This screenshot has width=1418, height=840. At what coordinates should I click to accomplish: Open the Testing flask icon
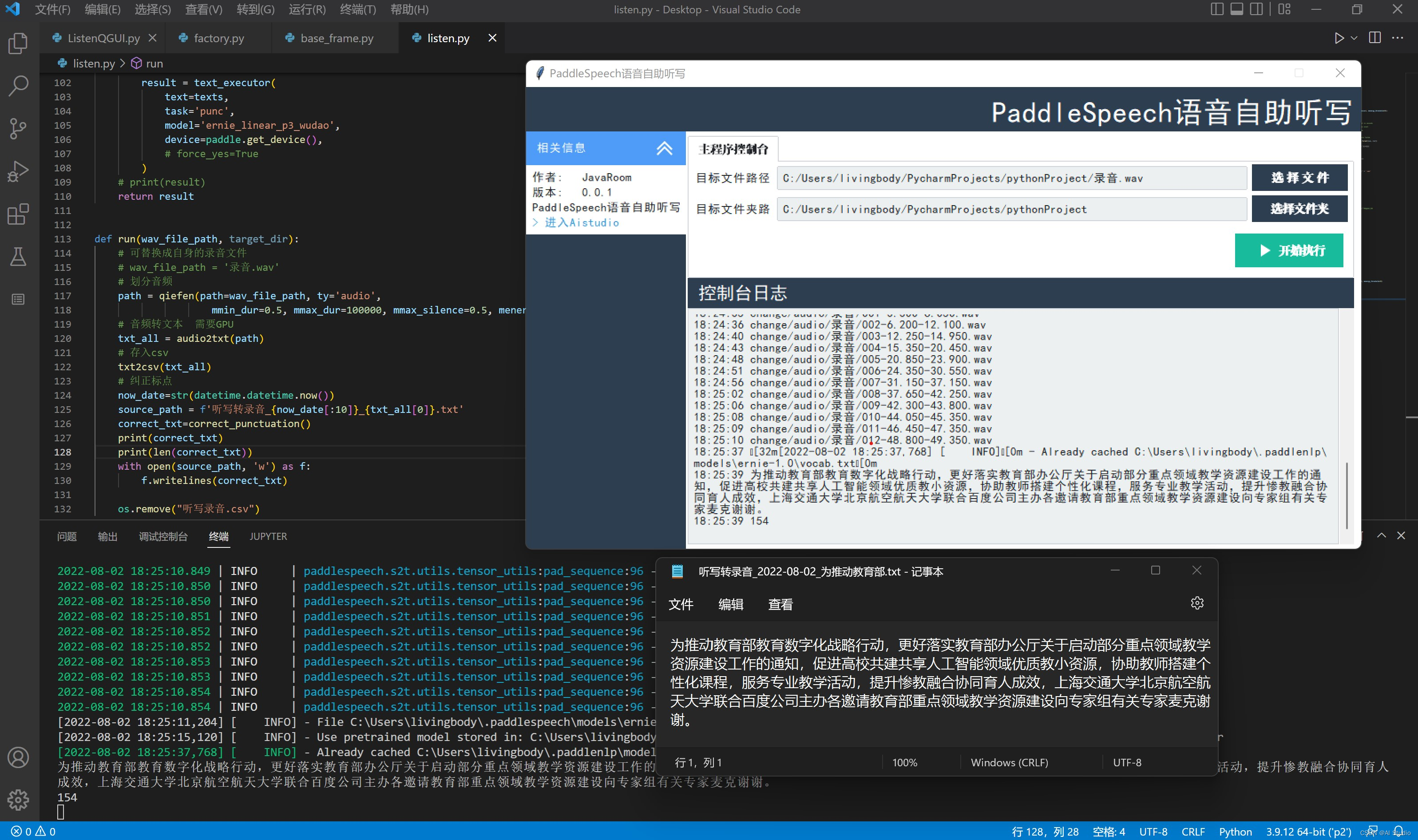pos(18,257)
